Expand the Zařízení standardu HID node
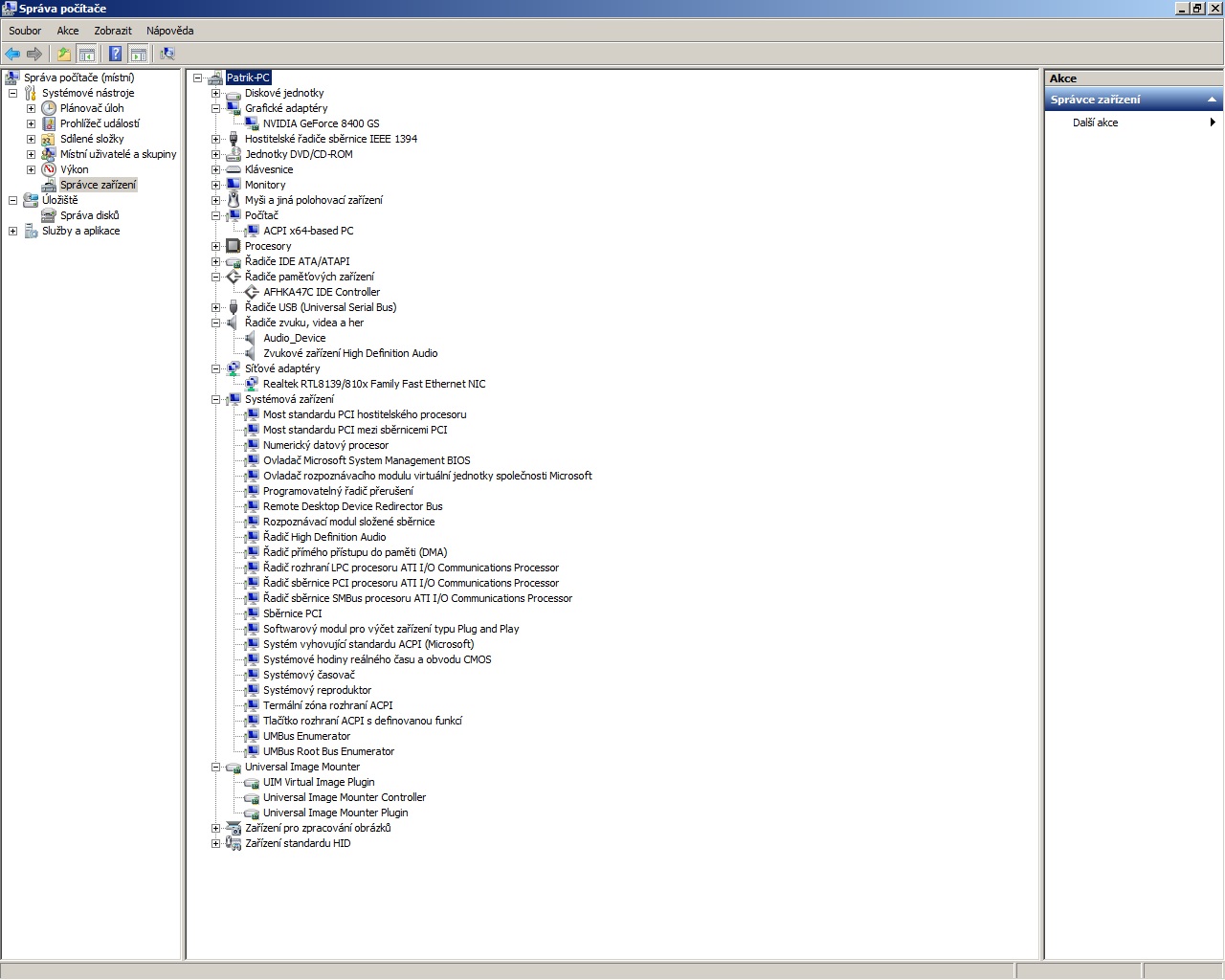Viewport: 1225px width, 980px height. coord(215,843)
